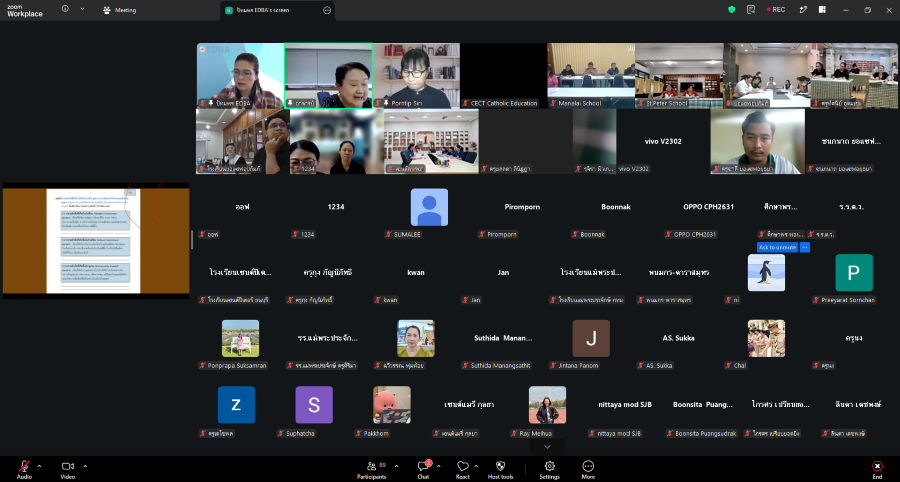Image resolution: width=900 pixels, height=482 pixels.
Task: Open Host tools shield menu
Action: tap(500, 469)
